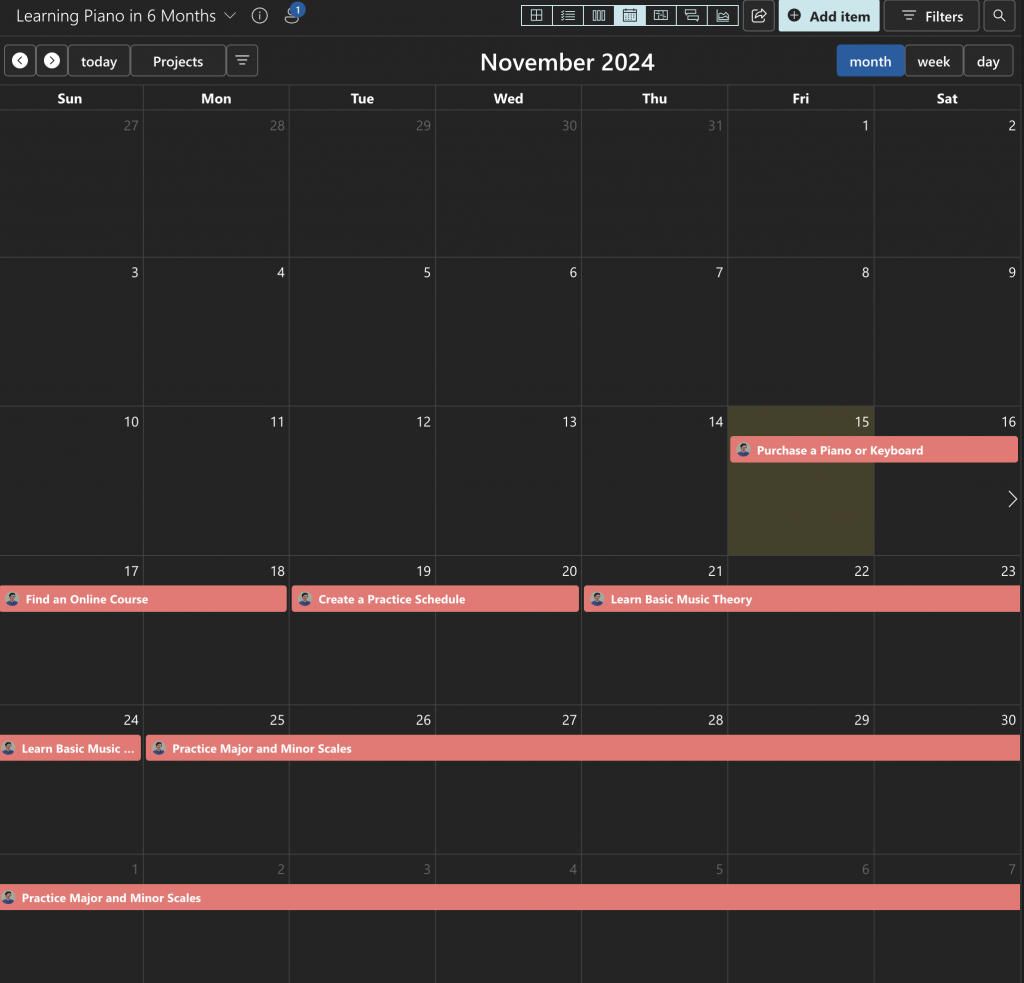The height and width of the screenshot is (983, 1024).
Task: Open the search icon
Action: pos(999,16)
